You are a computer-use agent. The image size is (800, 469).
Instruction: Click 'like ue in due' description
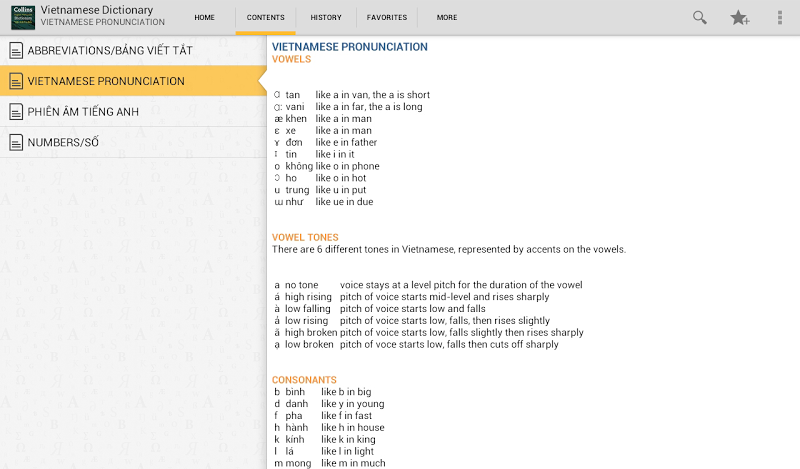[x=344, y=202]
